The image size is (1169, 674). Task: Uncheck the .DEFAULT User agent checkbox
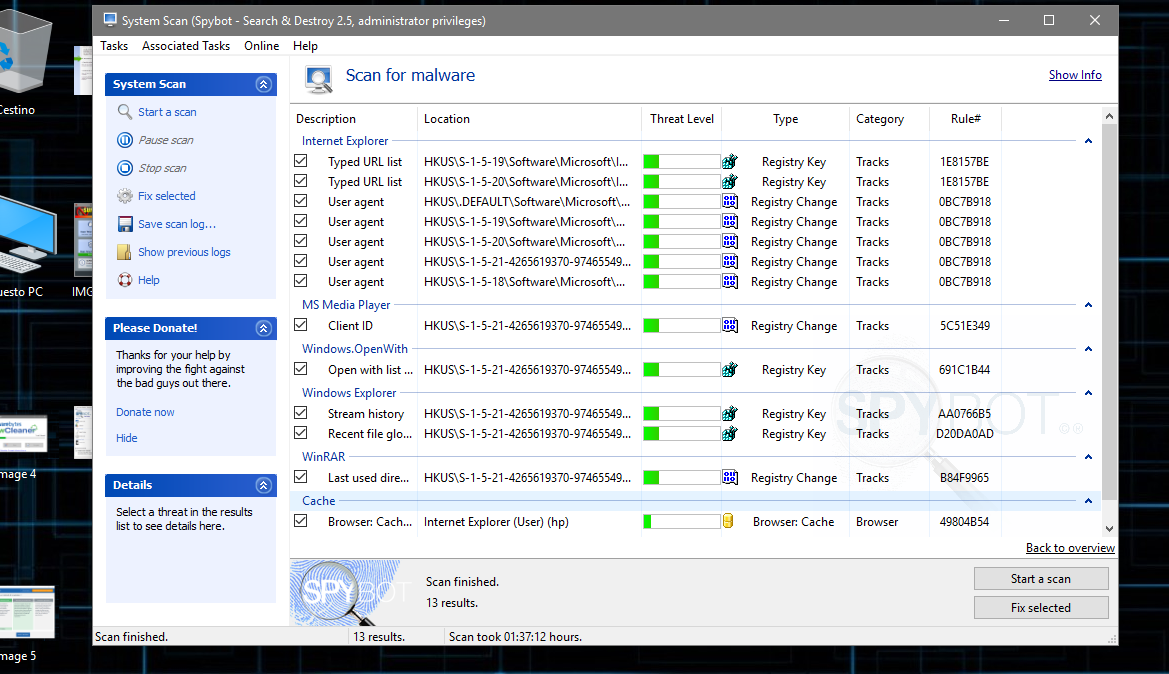coord(300,201)
